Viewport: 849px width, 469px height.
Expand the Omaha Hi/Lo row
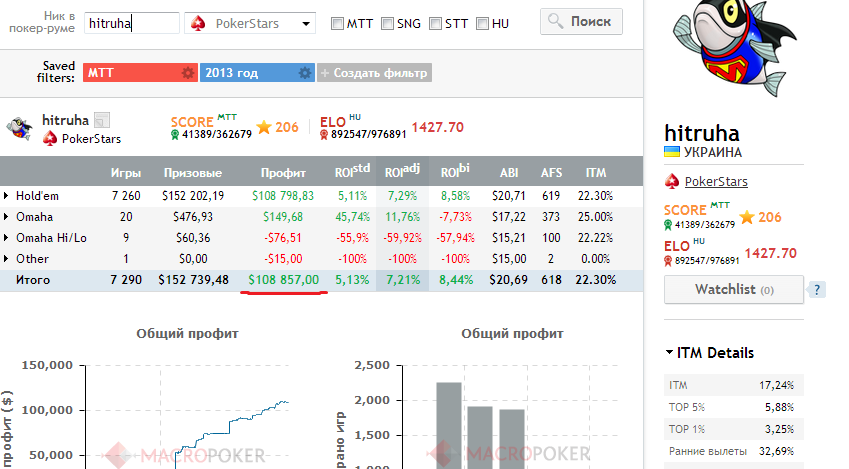point(6,238)
